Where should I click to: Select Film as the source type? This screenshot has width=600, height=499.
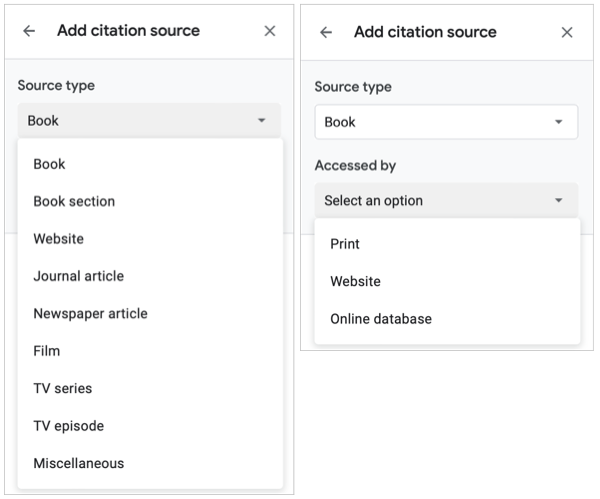point(46,351)
